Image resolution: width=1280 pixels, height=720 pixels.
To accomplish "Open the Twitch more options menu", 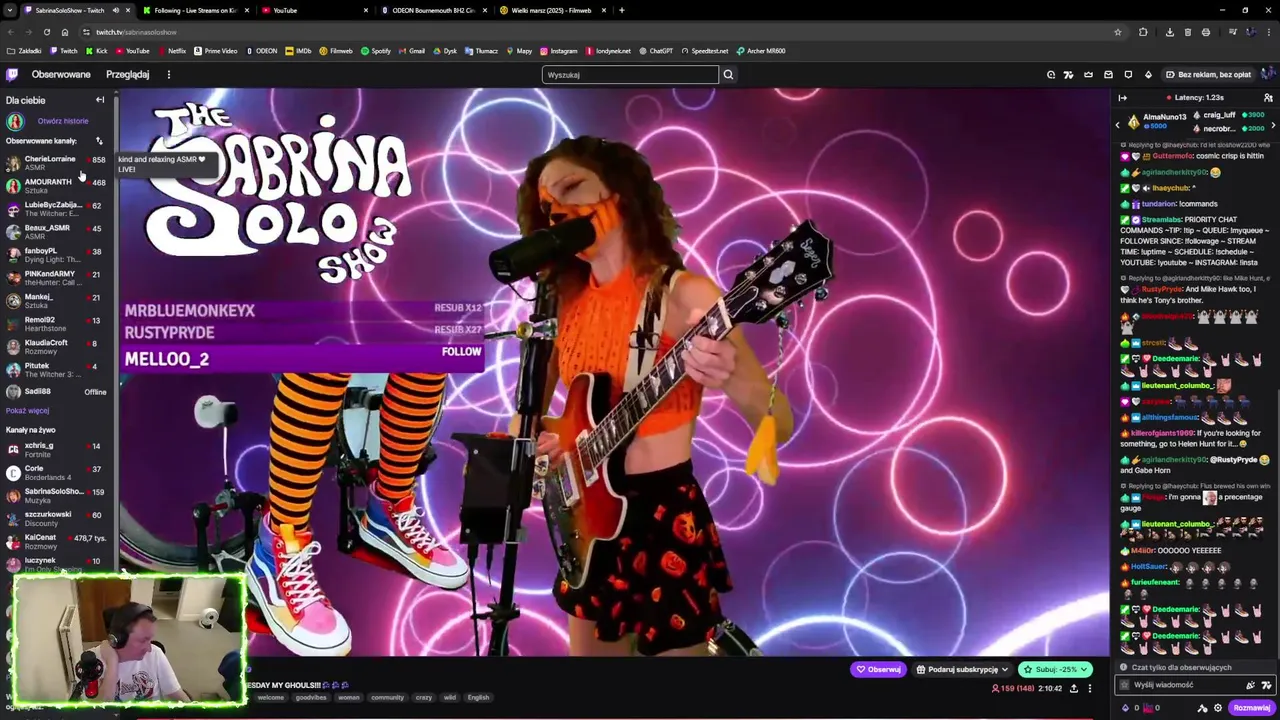I will pyautogui.click(x=168, y=74).
